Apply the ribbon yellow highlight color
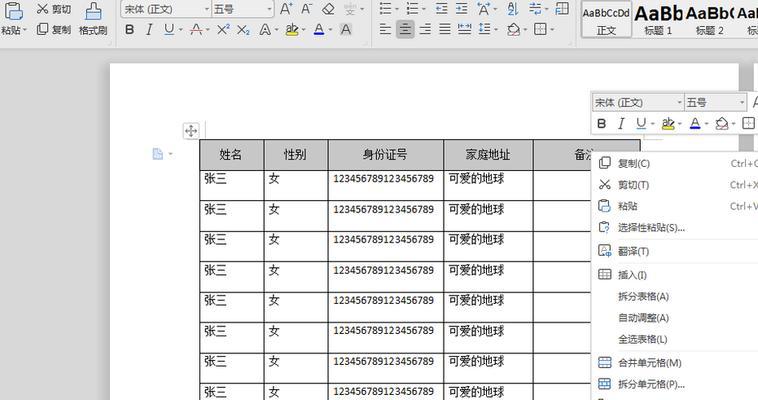The image size is (758, 400). (x=292, y=30)
